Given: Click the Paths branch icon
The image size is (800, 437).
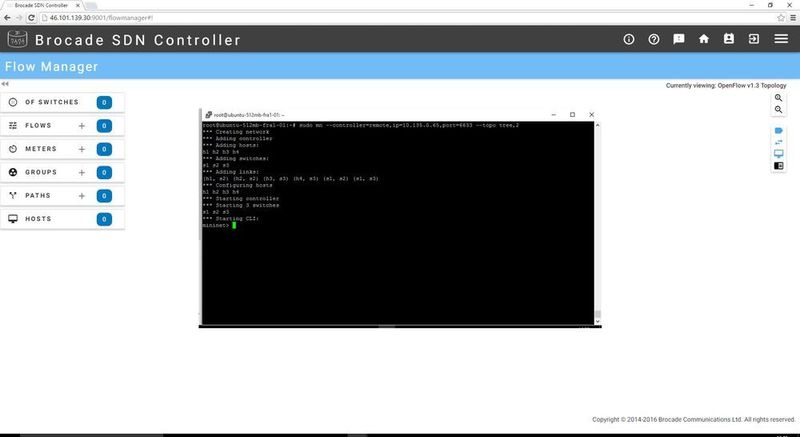Looking at the screenshot, I should (13, 195).
